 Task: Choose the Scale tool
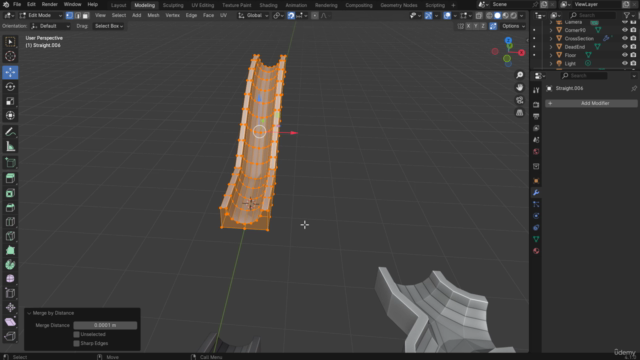10,101
